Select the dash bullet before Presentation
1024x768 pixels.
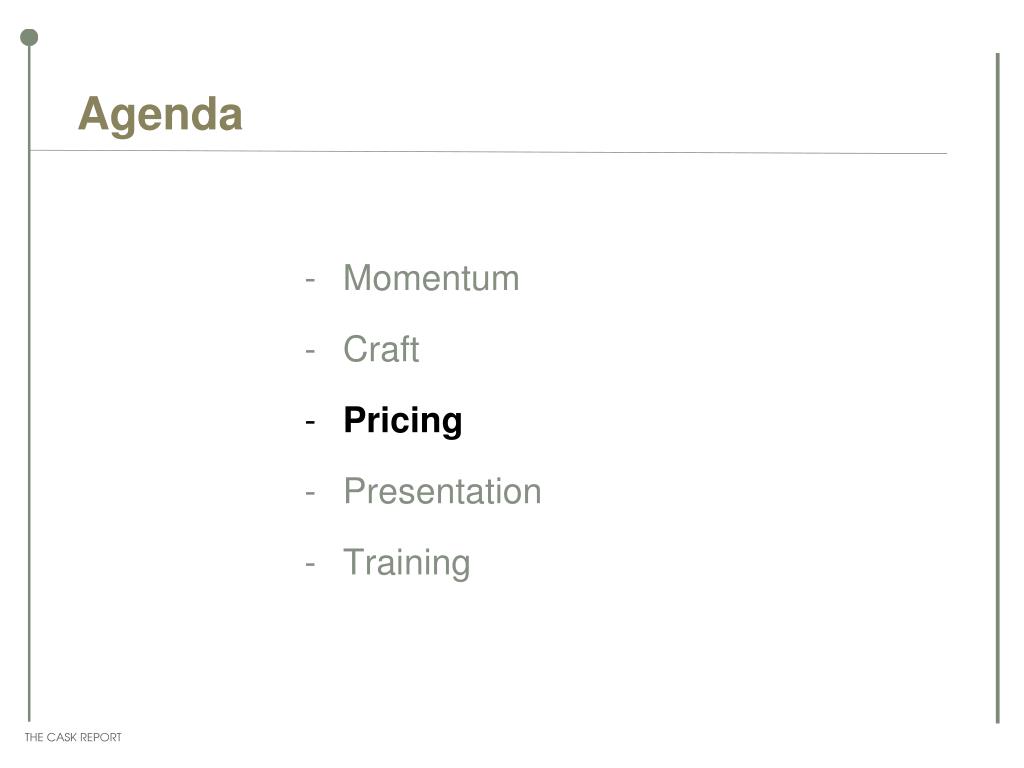coord(310,493)
